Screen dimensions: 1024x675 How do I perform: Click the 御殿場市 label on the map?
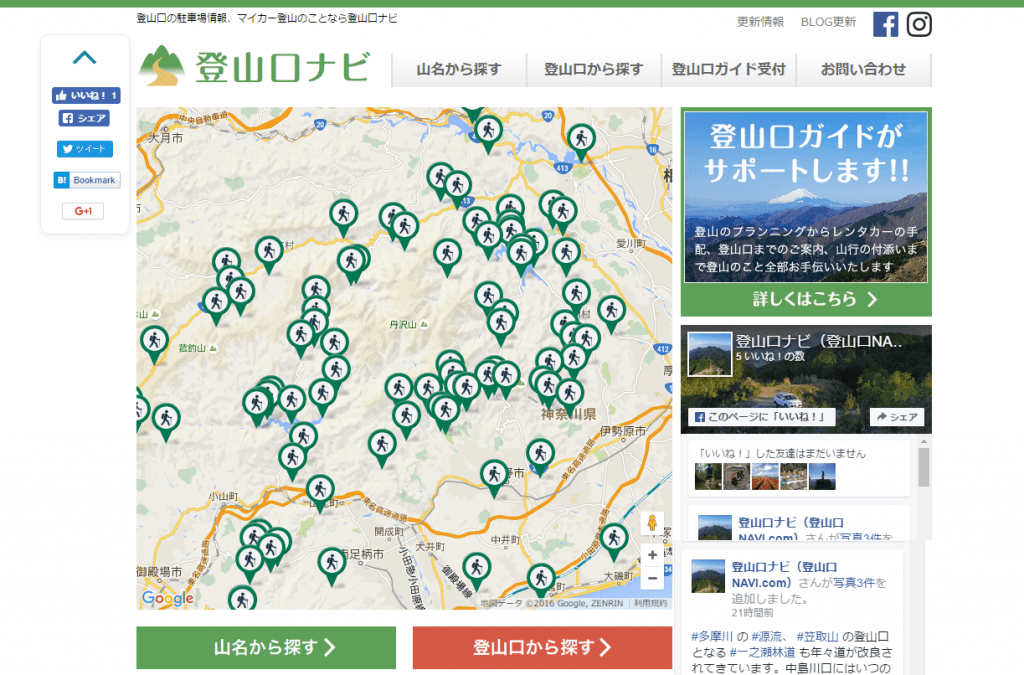tap(159, 572)
